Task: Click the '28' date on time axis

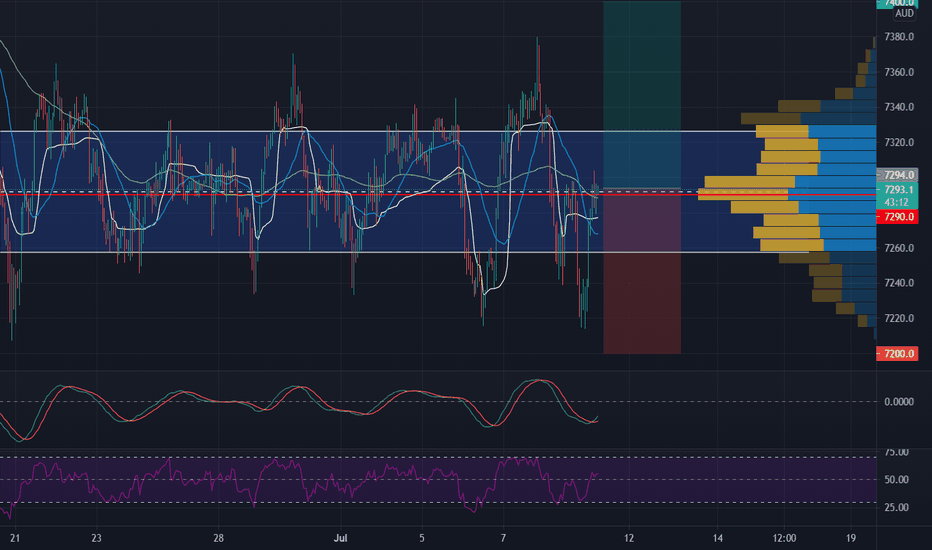Action: coord(219,538)
